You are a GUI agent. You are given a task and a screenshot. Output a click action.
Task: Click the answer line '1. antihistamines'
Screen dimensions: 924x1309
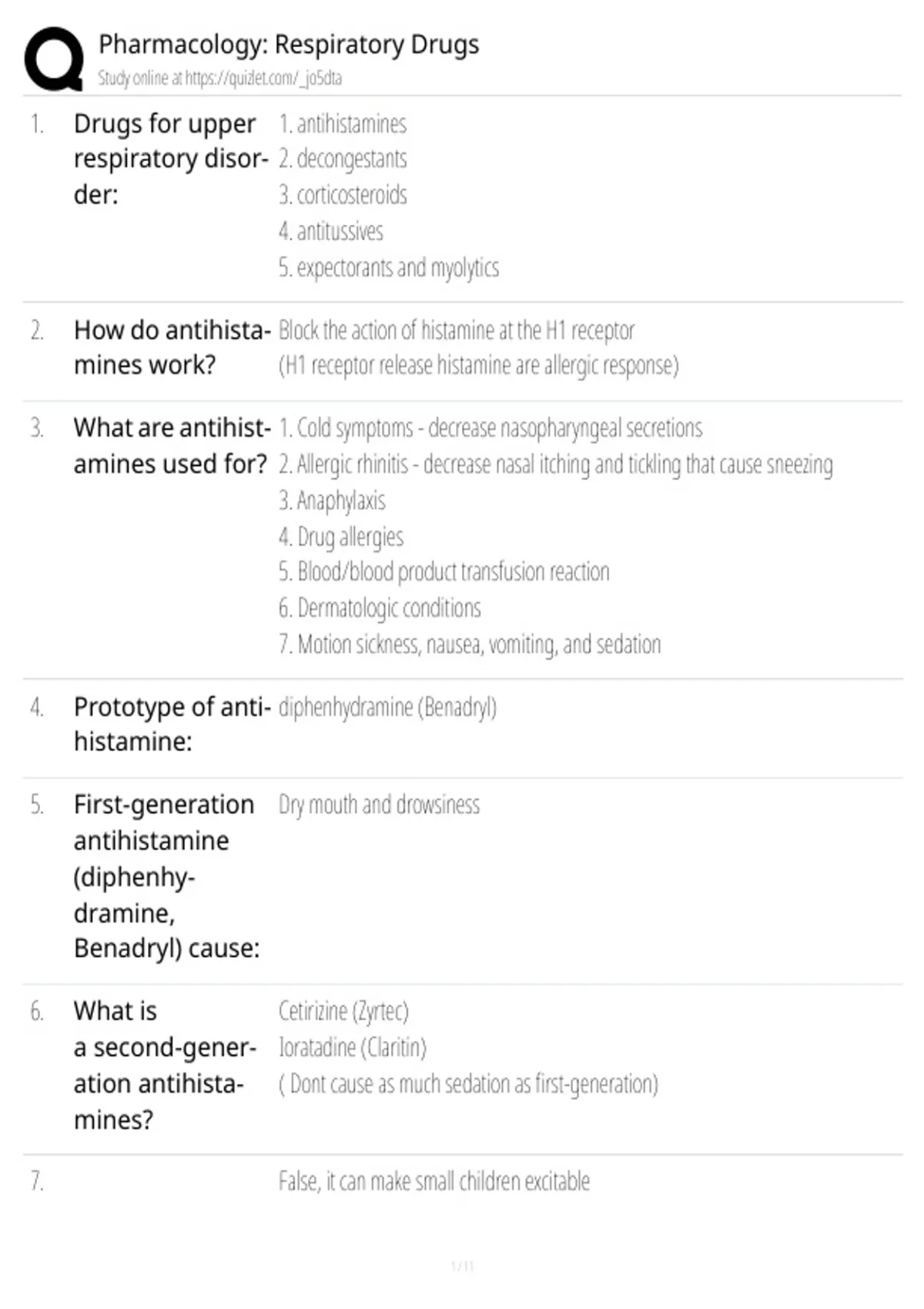pos(343,124)
